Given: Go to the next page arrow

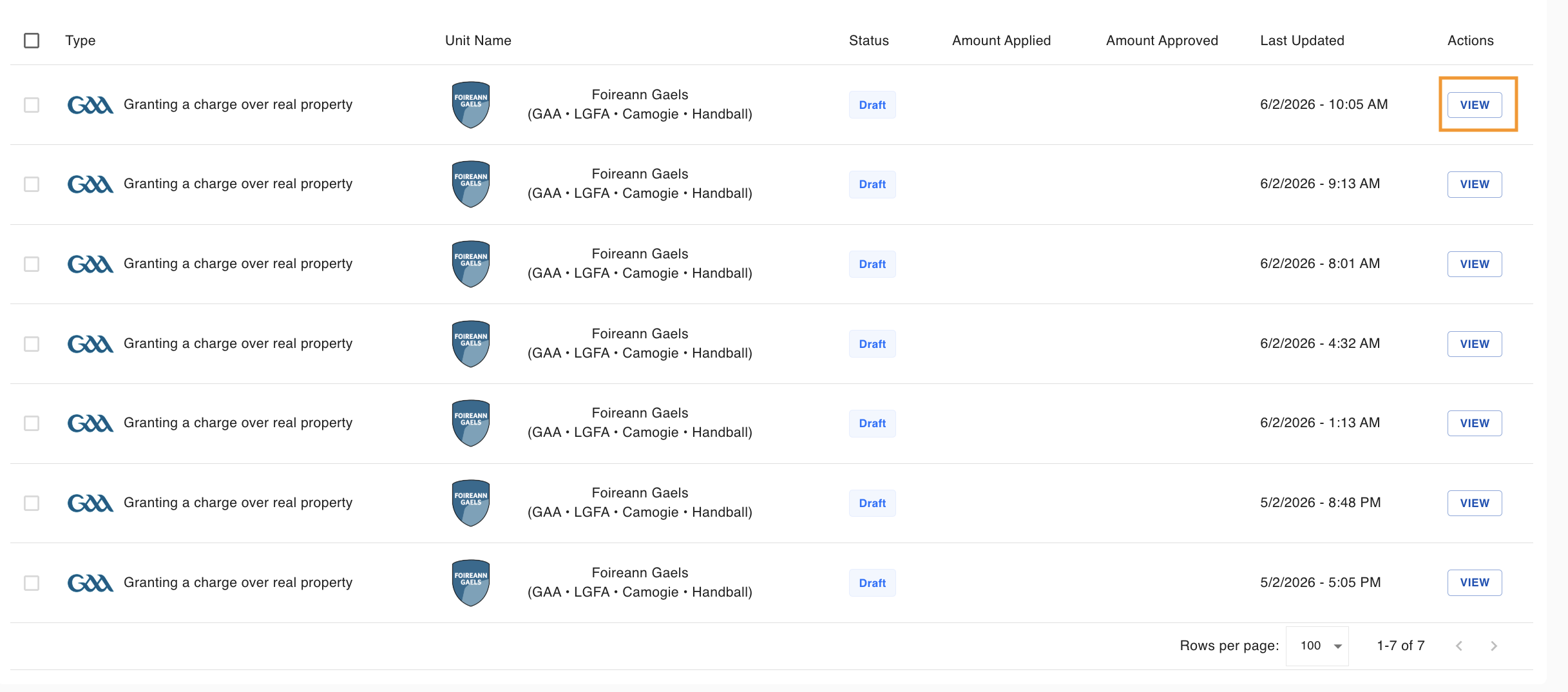Looking at the screenshot, I should (1494, 646).
